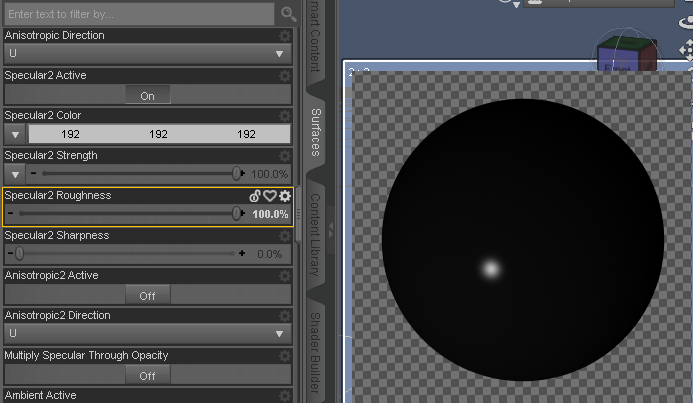Viewport: 693px width, 403px height.
Task: Expand Specular2 Color map dropdown arrow
Action: coord(15,134)
